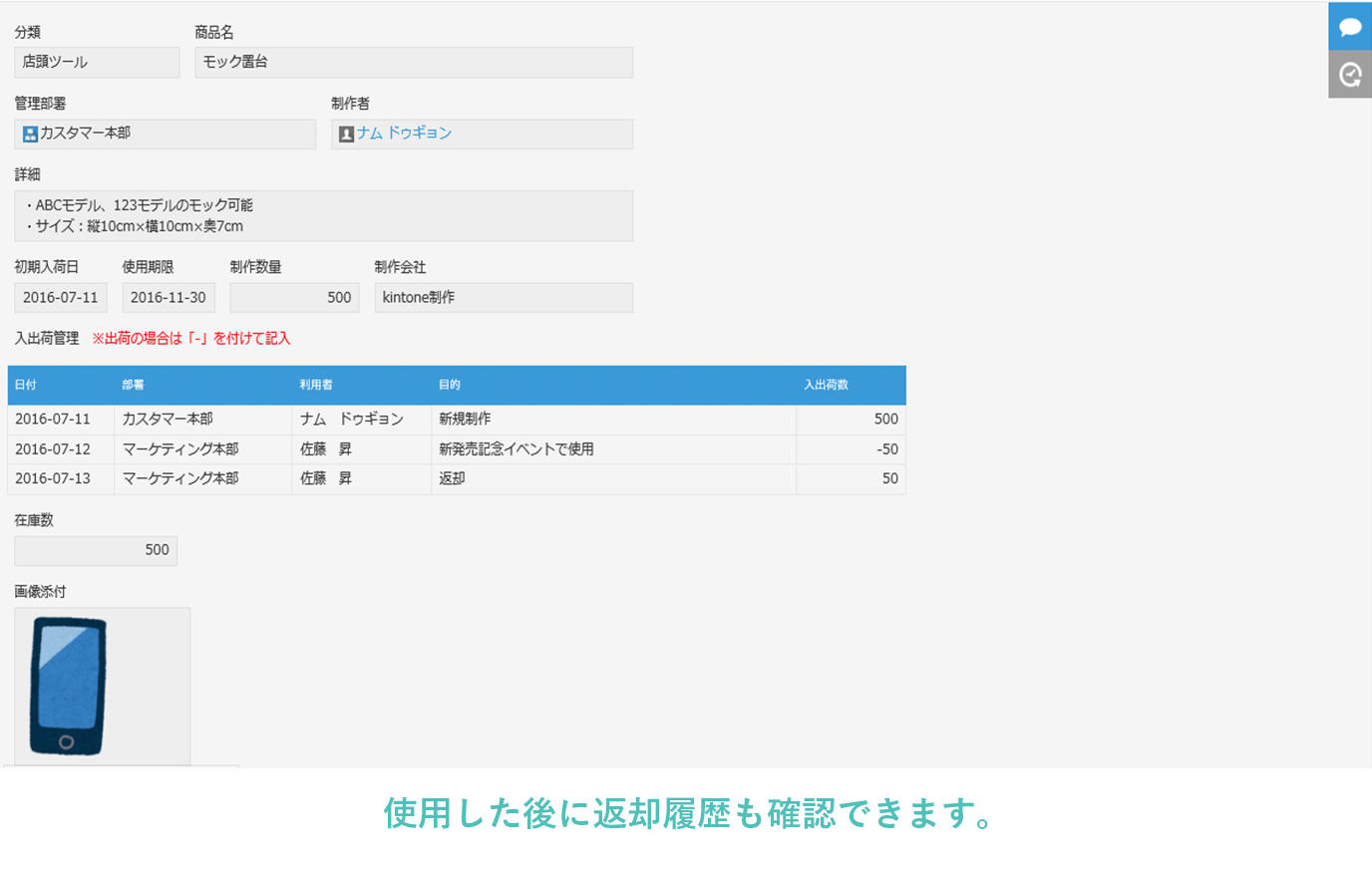Click the -50 quantity cell
1372x869 pixels.
(x=886, y=449)
